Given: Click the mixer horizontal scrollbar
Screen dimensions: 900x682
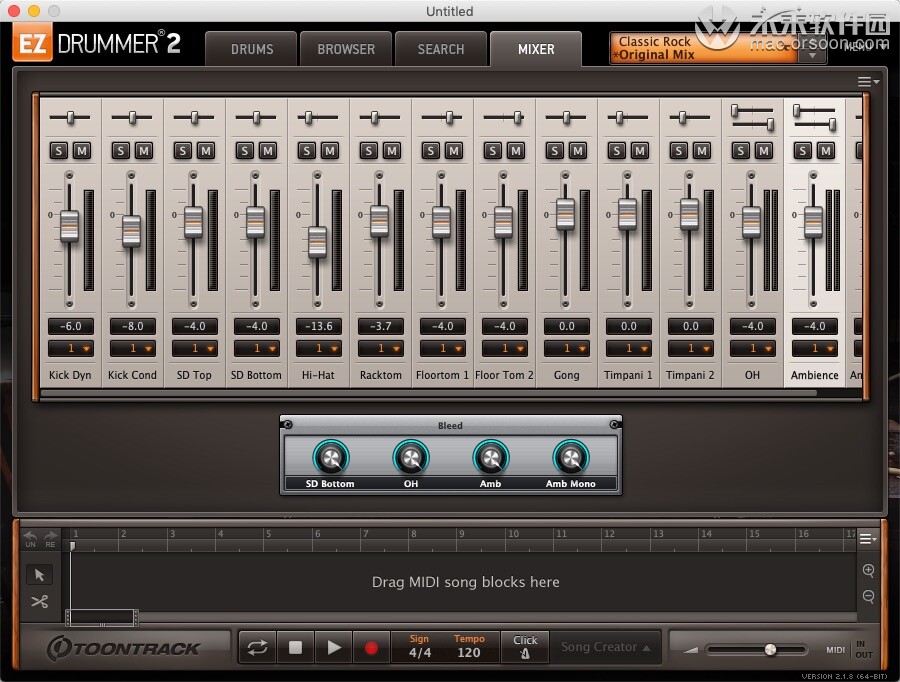Looking at the screenshot, I should 428,393.
